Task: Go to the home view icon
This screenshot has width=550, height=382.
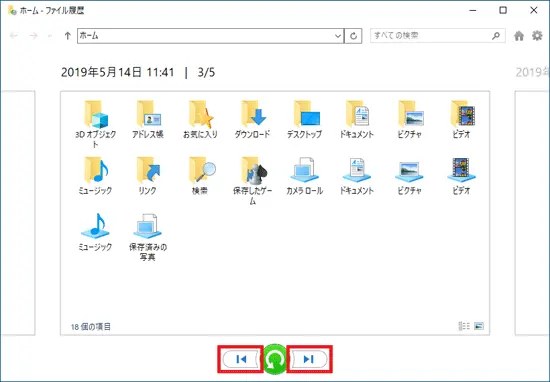Action: coord(519,35)
